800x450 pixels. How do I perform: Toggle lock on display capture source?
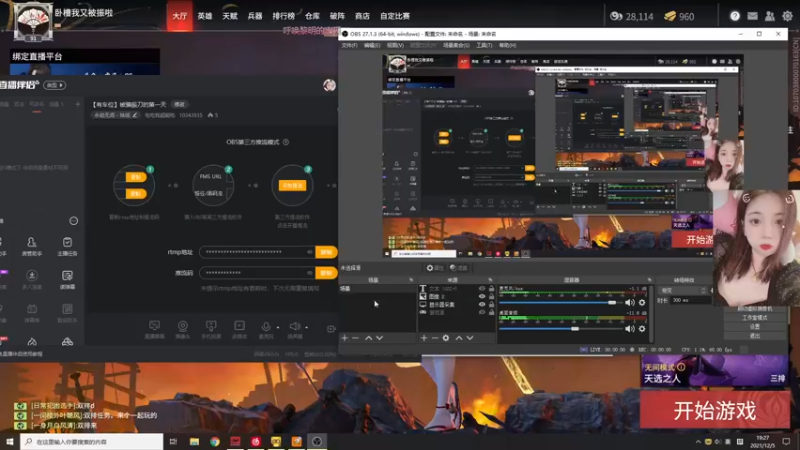[x=491, y=305]
